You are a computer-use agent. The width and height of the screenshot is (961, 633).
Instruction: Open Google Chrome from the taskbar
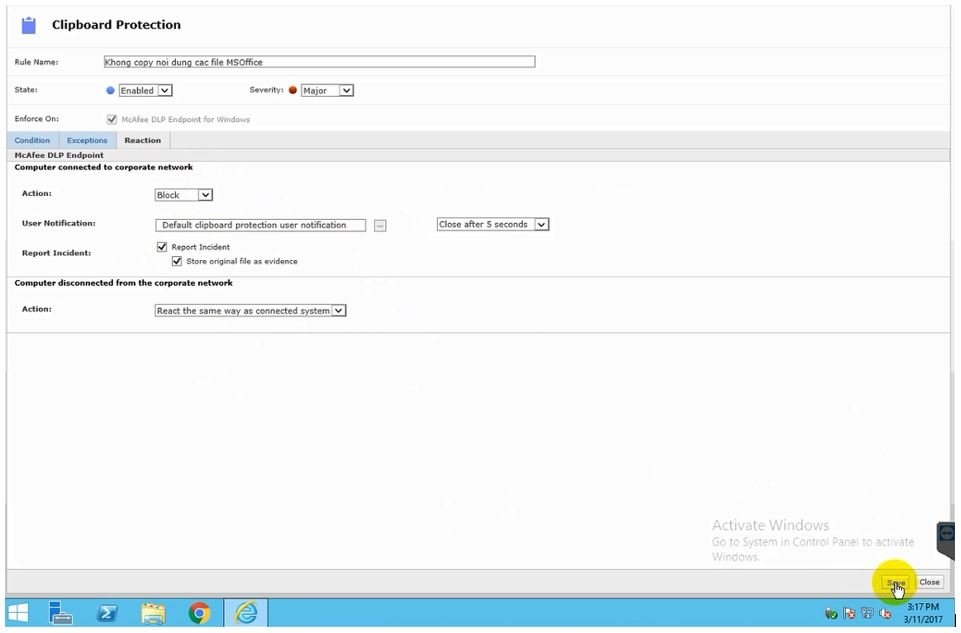pos(200,613)
